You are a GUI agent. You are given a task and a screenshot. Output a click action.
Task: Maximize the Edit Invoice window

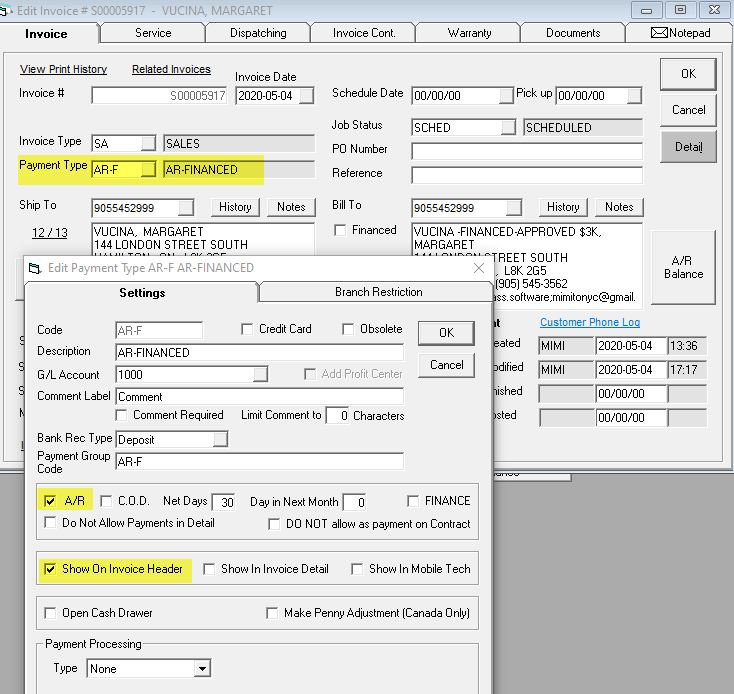coord(680,10)
